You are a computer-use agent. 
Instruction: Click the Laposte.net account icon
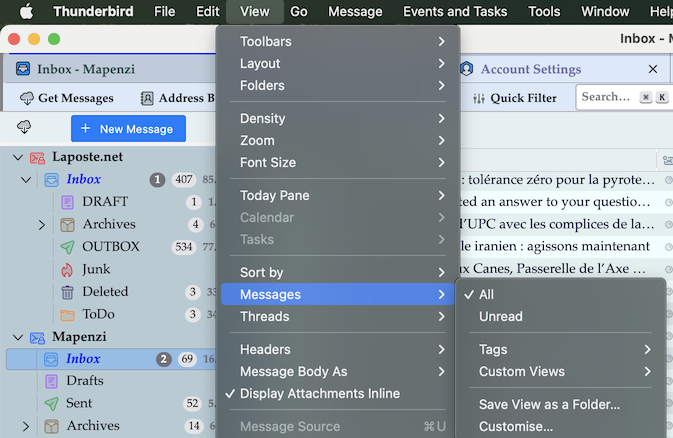pyautogui.click(x=37, y=158)
